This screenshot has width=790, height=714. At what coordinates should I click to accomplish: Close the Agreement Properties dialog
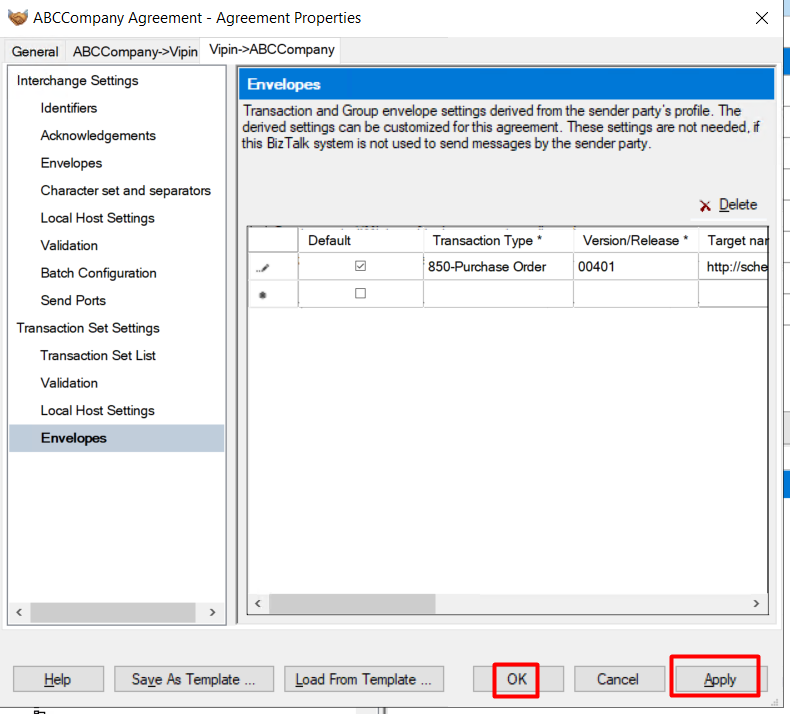[762, 18]
